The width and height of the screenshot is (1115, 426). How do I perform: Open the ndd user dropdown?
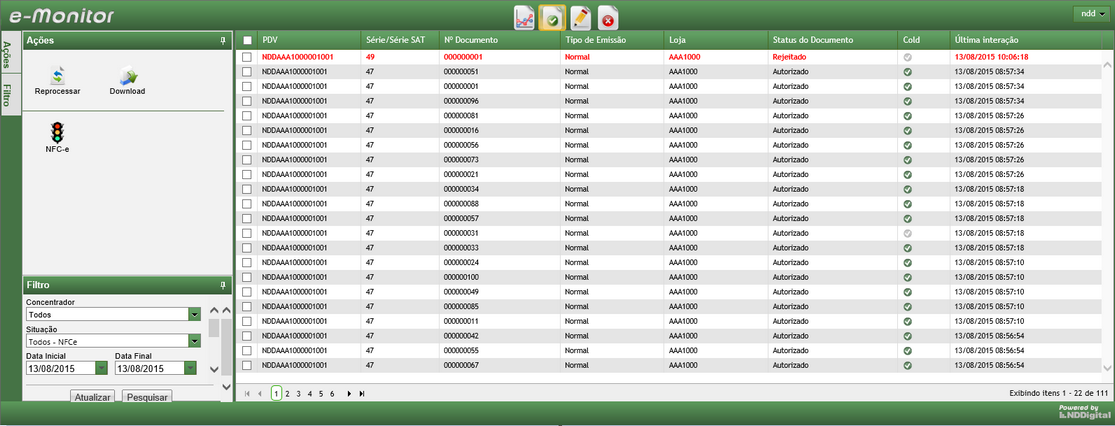[x=1088, y=13]
